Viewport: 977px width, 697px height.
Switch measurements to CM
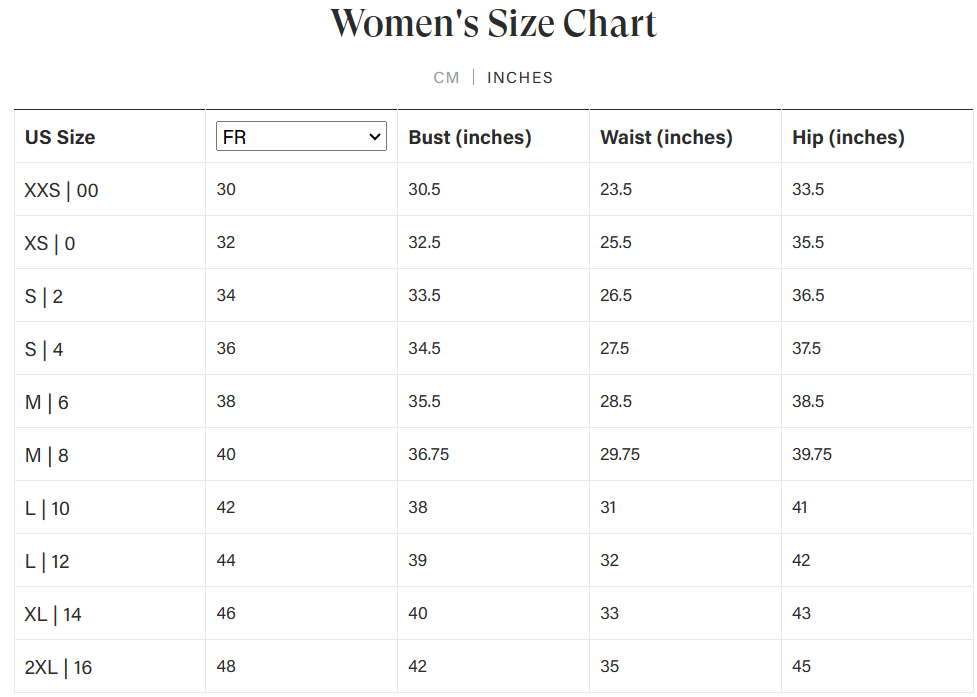pos(446,78)
